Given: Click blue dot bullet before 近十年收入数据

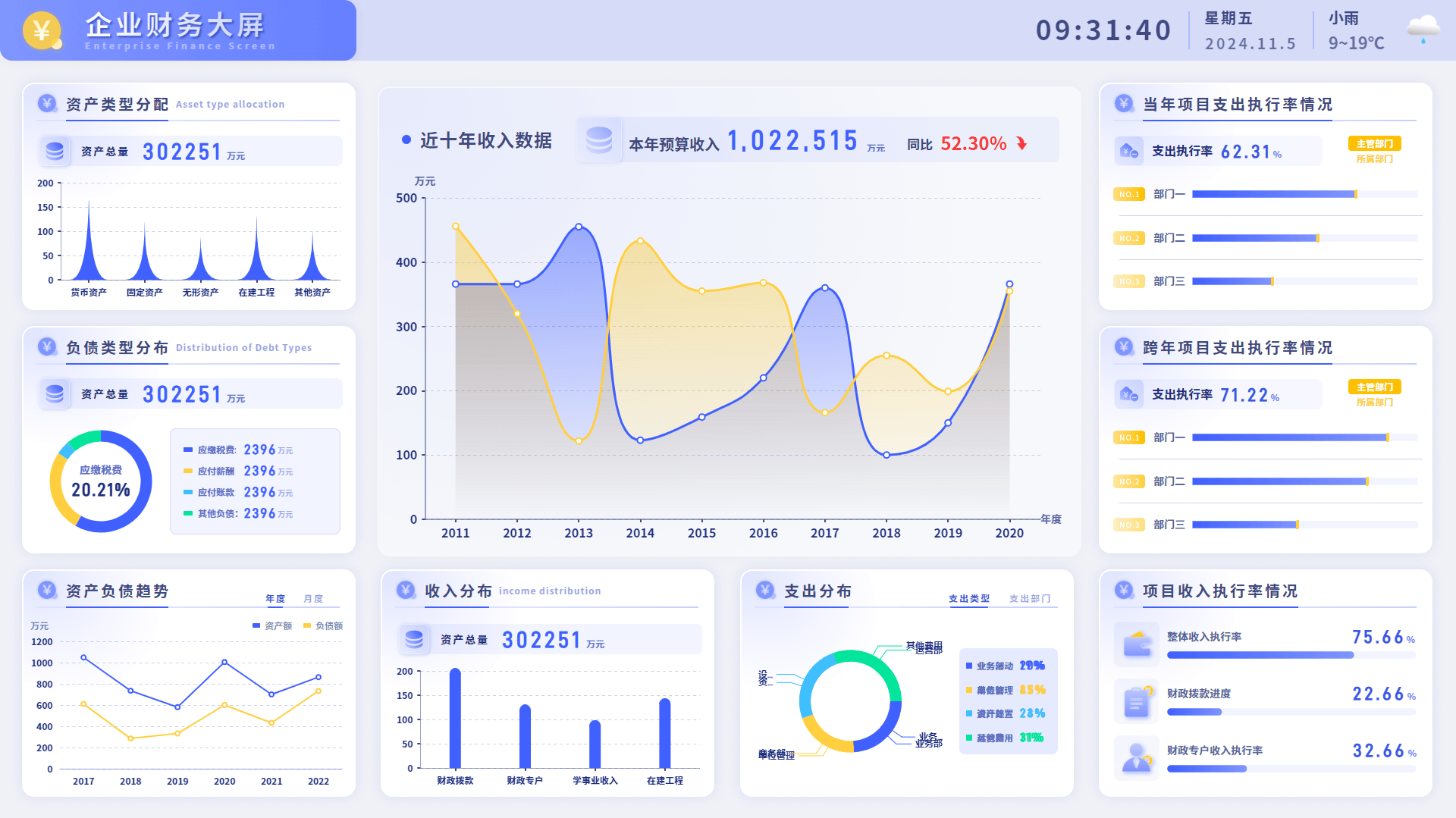Looking at the screenshot, I should tap(406, 139).
